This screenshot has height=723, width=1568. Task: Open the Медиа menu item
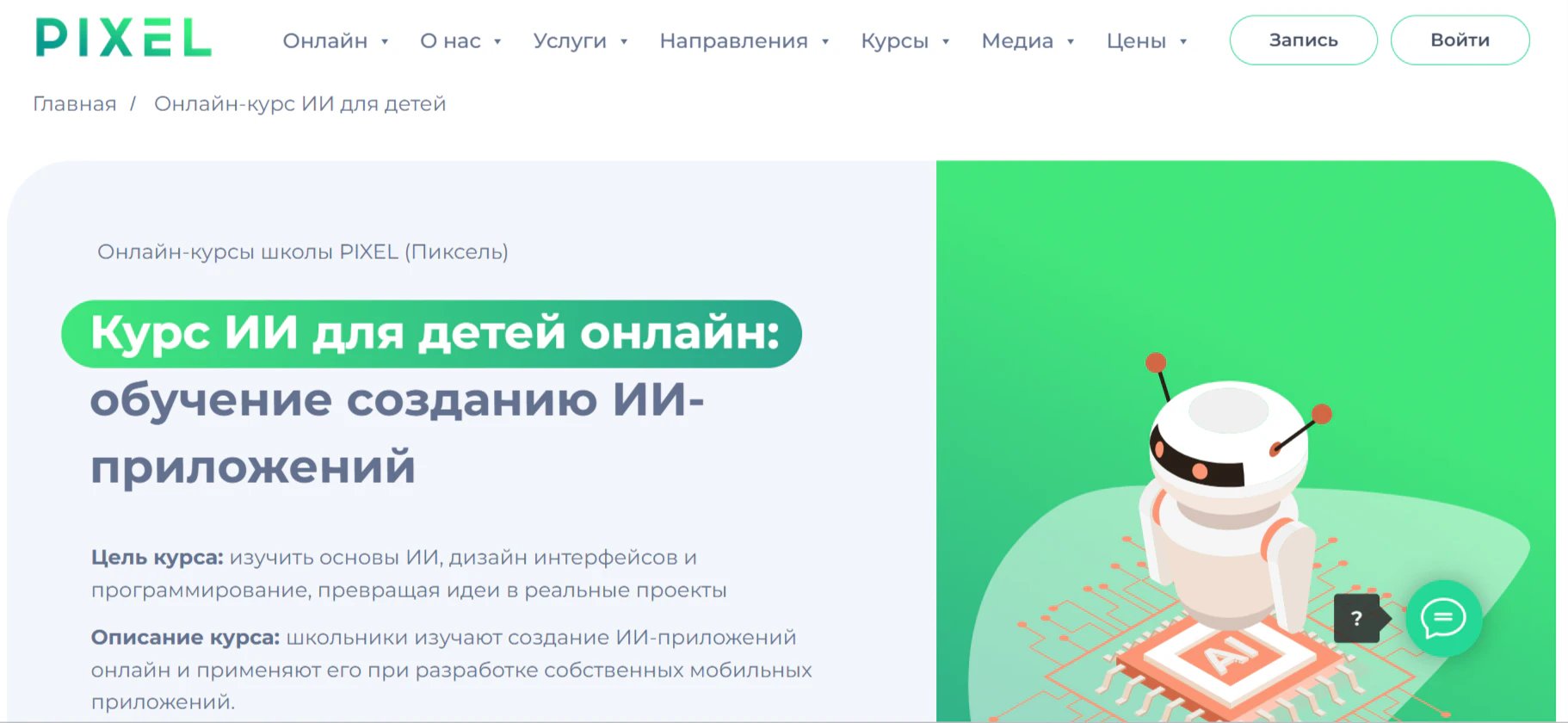click(1017, 40)
